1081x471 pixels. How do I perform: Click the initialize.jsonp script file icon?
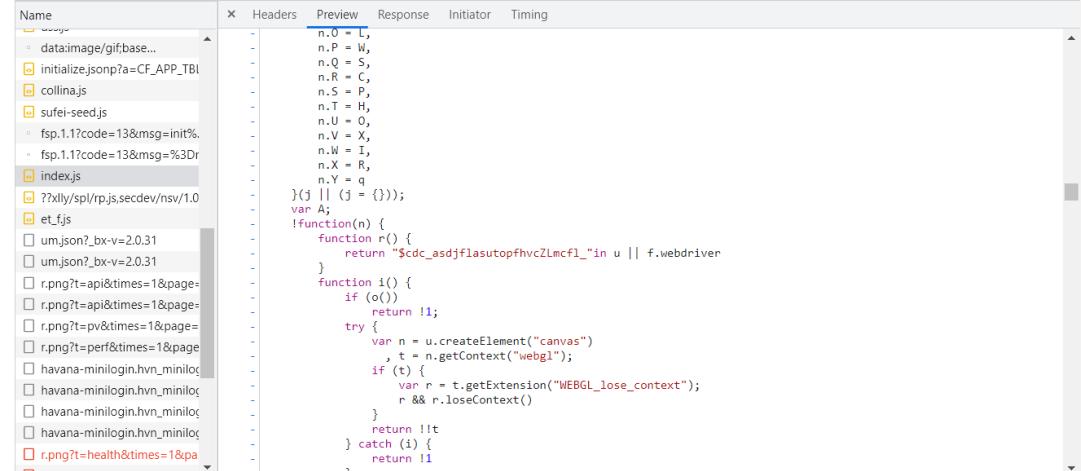click(28, 69)
